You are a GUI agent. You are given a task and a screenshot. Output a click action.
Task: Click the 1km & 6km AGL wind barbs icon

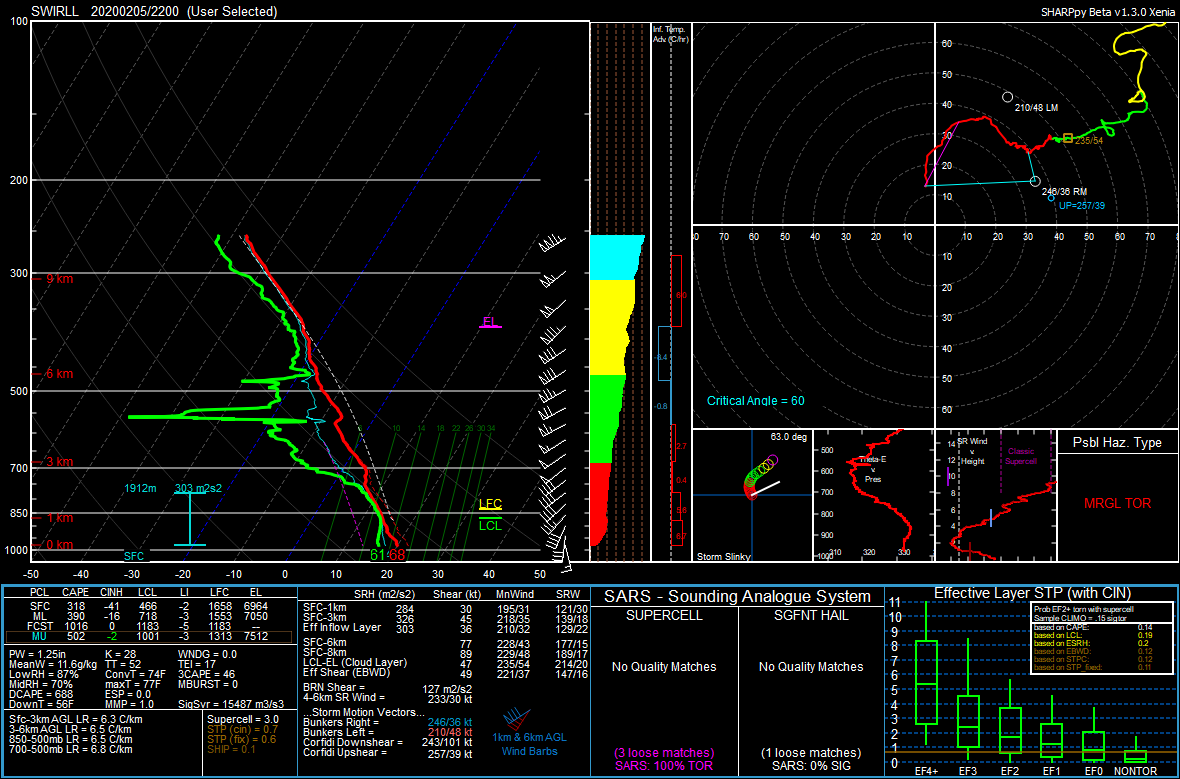pos(516,717)
